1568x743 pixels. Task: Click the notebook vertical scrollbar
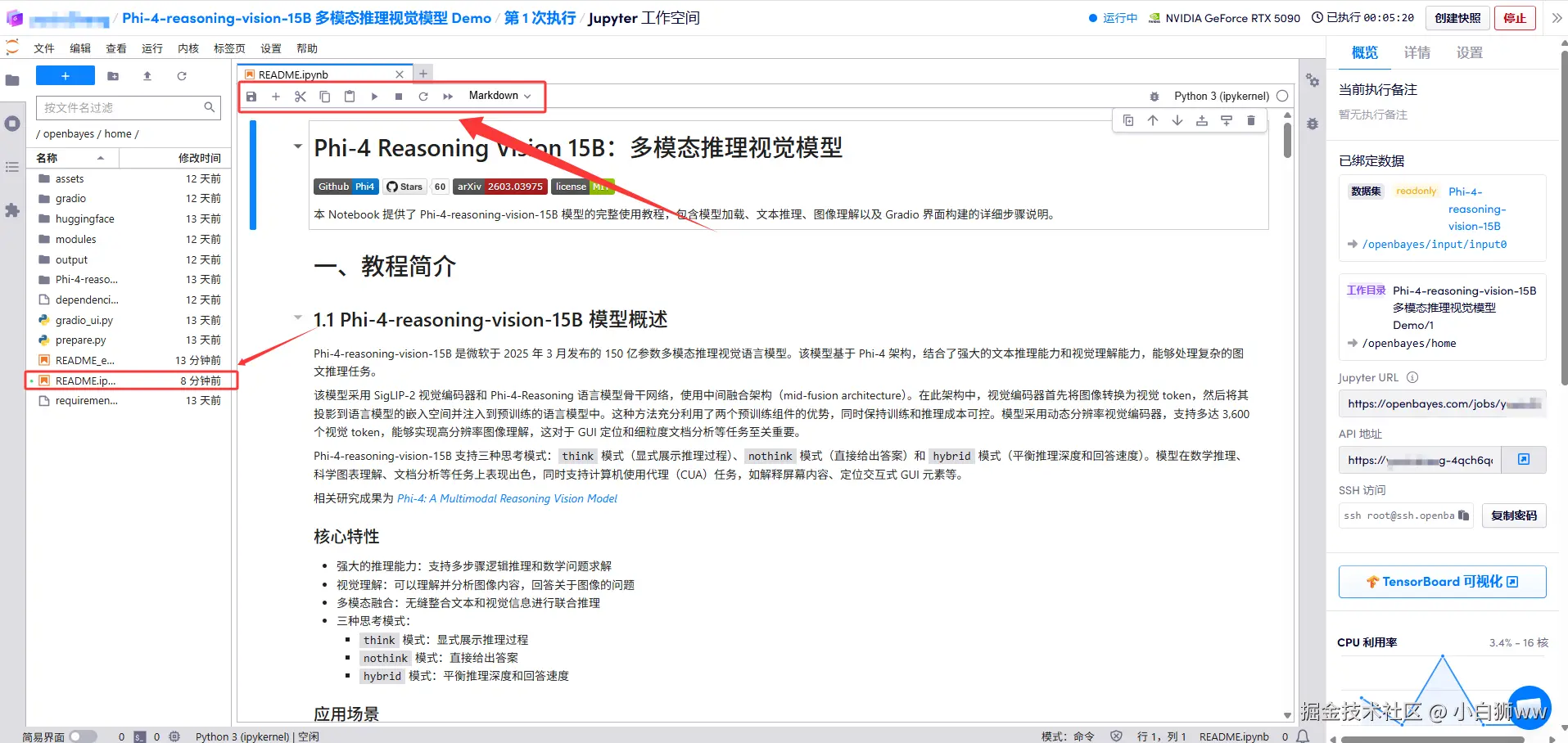click(x=1287, y=139)
